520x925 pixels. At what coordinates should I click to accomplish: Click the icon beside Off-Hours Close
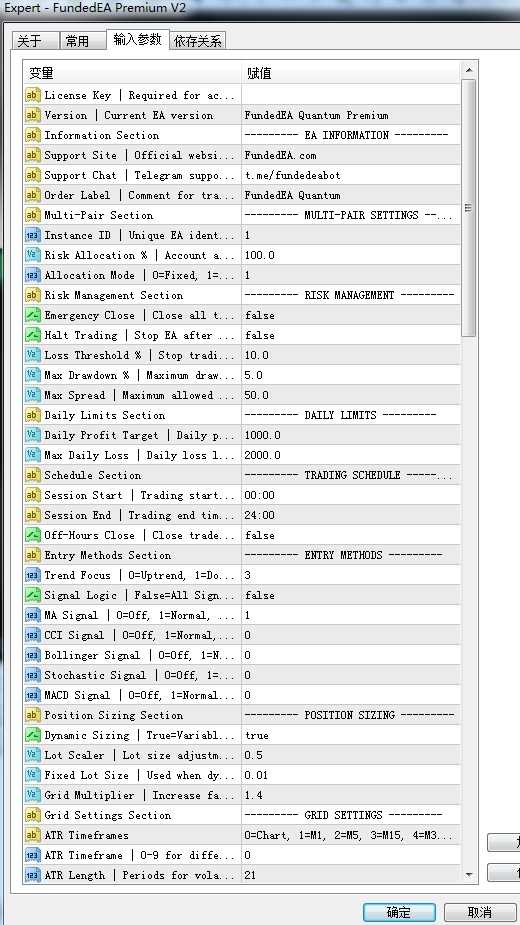[x=33, y=535]
